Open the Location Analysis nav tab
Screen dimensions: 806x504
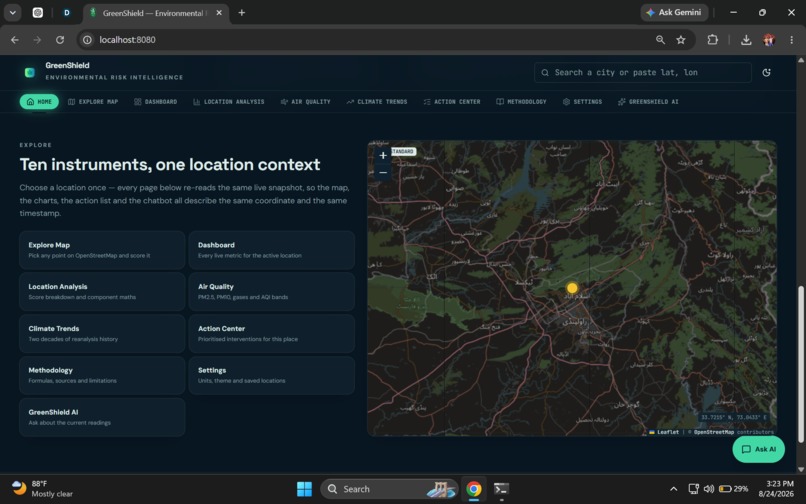click(229, 102)
